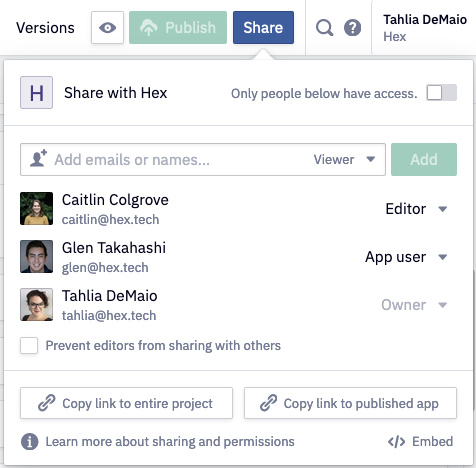Open the Versions menu

(x=45, y=28)
